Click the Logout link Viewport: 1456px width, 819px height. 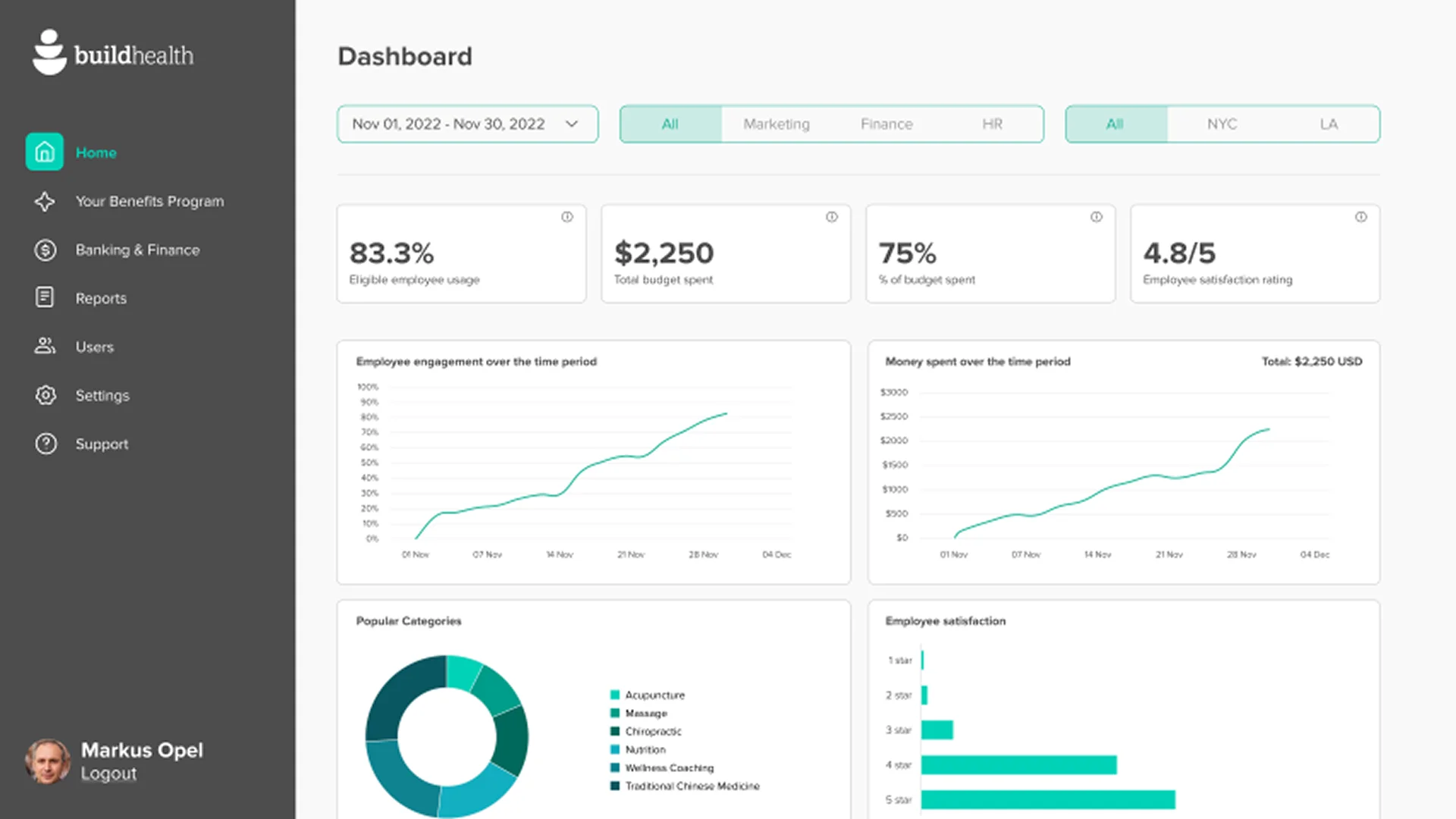[108, 773]
